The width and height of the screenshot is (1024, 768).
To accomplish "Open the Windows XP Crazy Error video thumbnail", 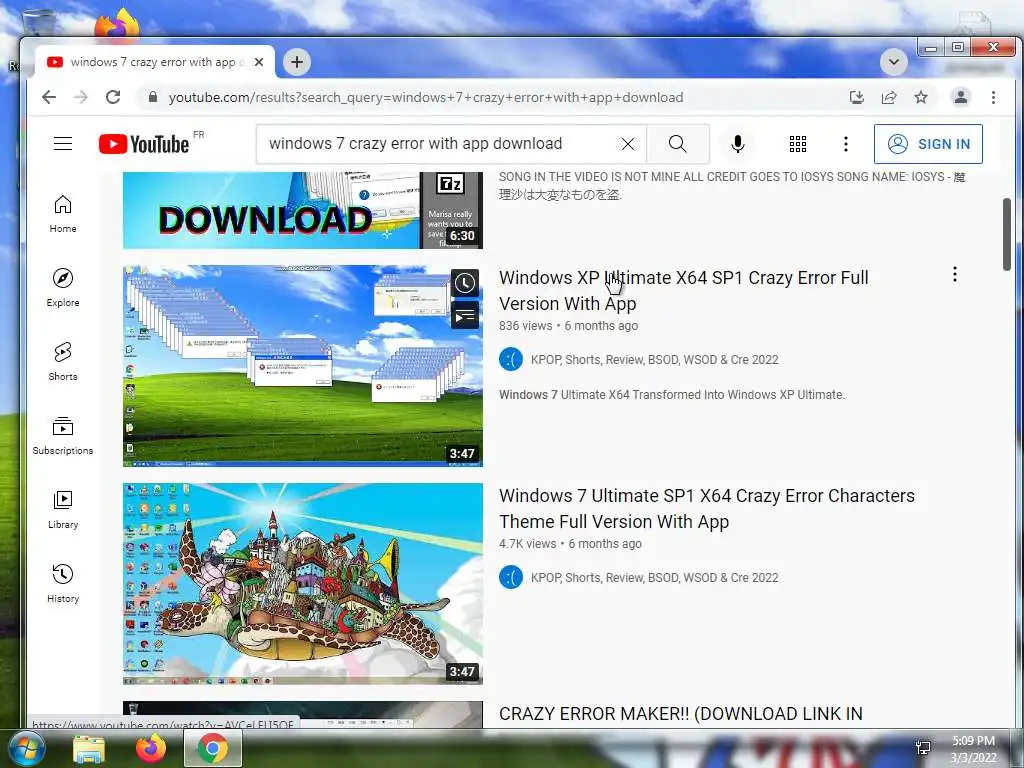I will pos(303,366).
